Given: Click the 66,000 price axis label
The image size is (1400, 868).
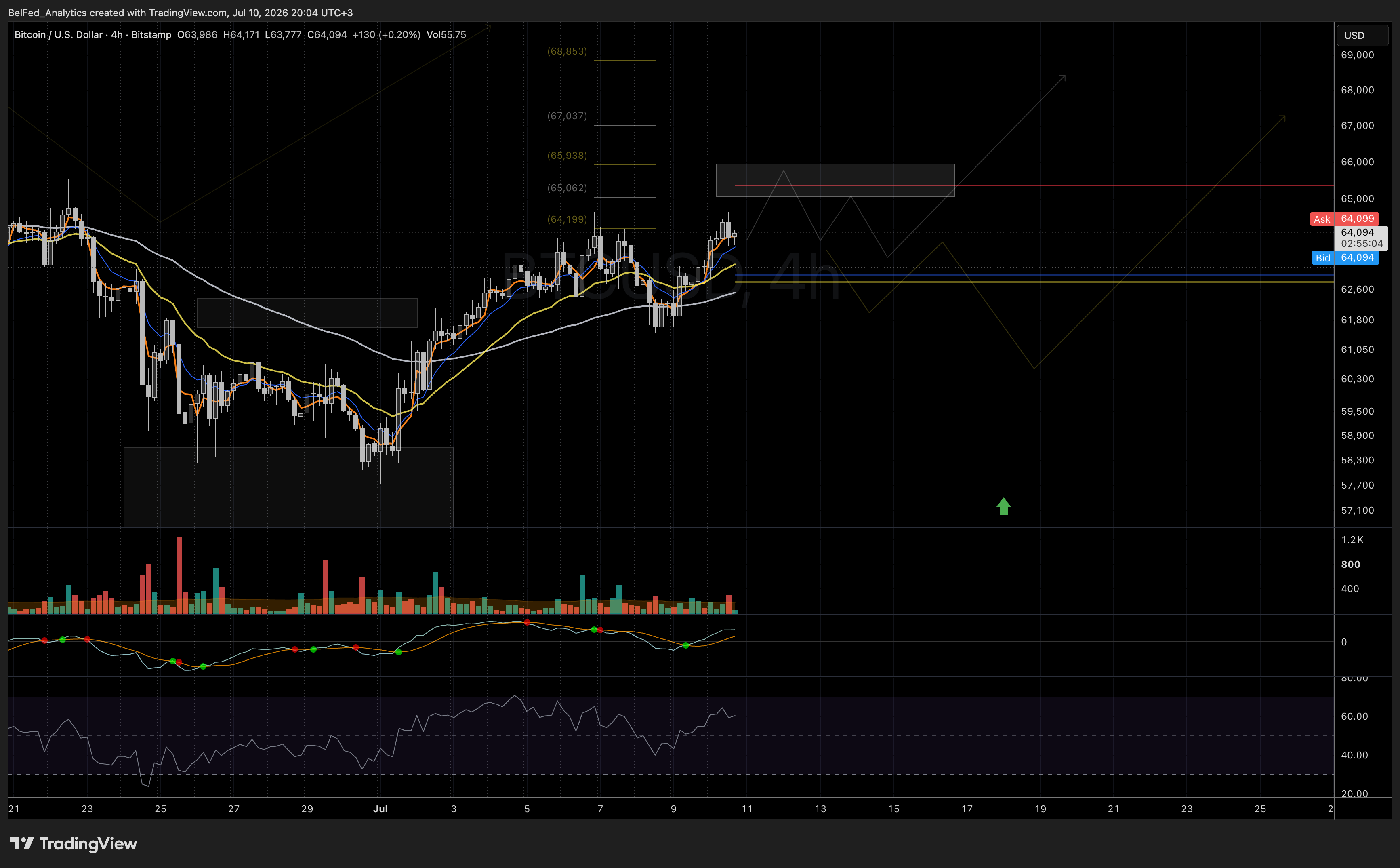Looking at the screenshot, I should tap(1357, 162).
